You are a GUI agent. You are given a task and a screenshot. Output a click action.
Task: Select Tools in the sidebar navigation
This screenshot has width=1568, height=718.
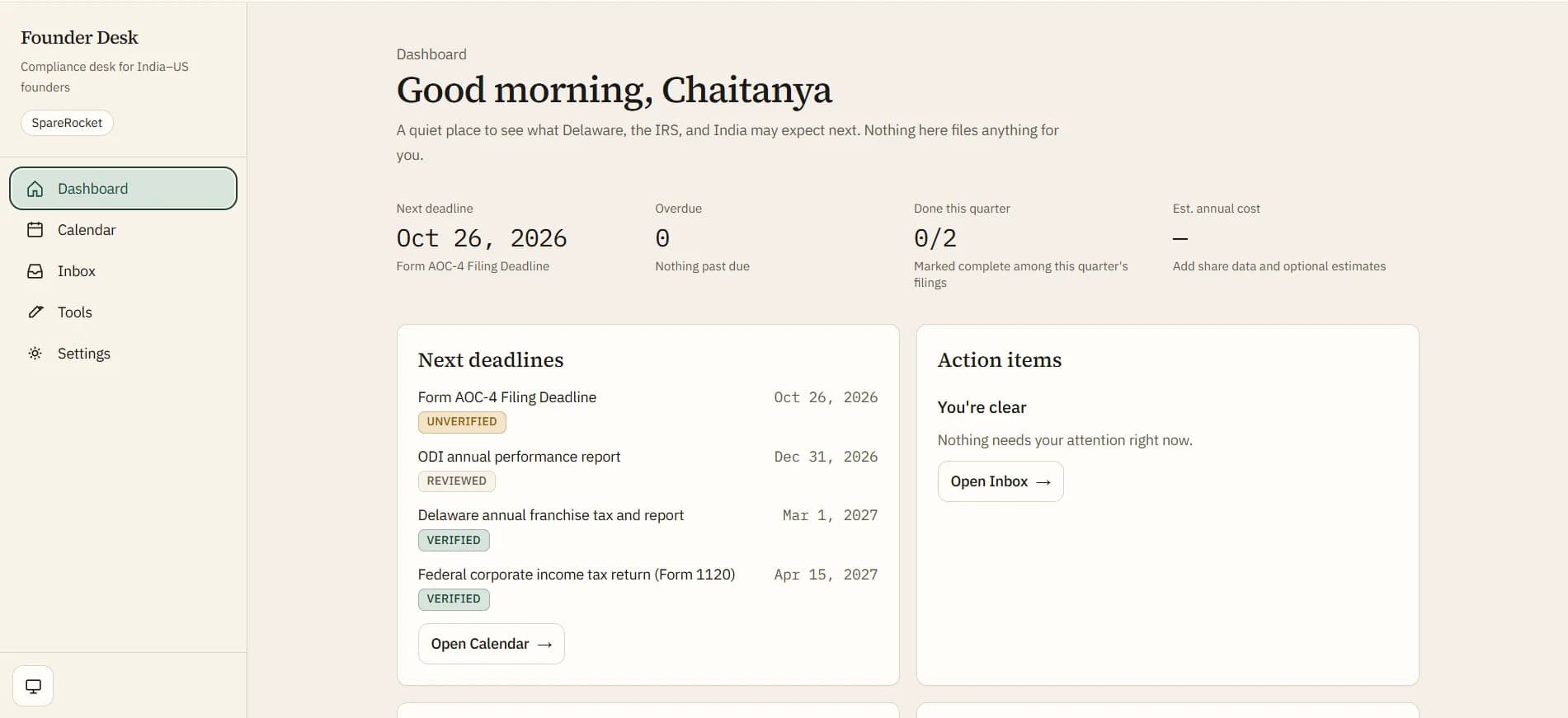[x=123, y=312]
